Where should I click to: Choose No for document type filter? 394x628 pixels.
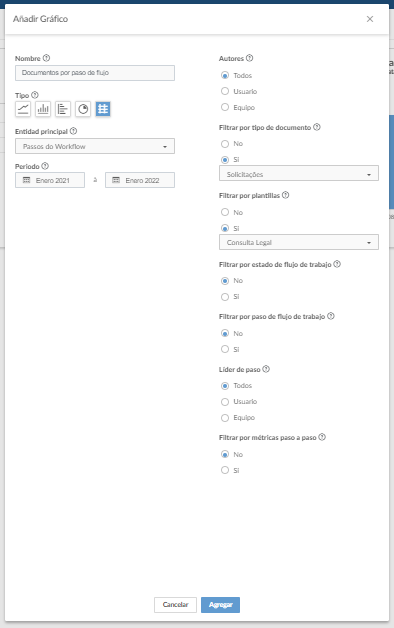(225, 143)
